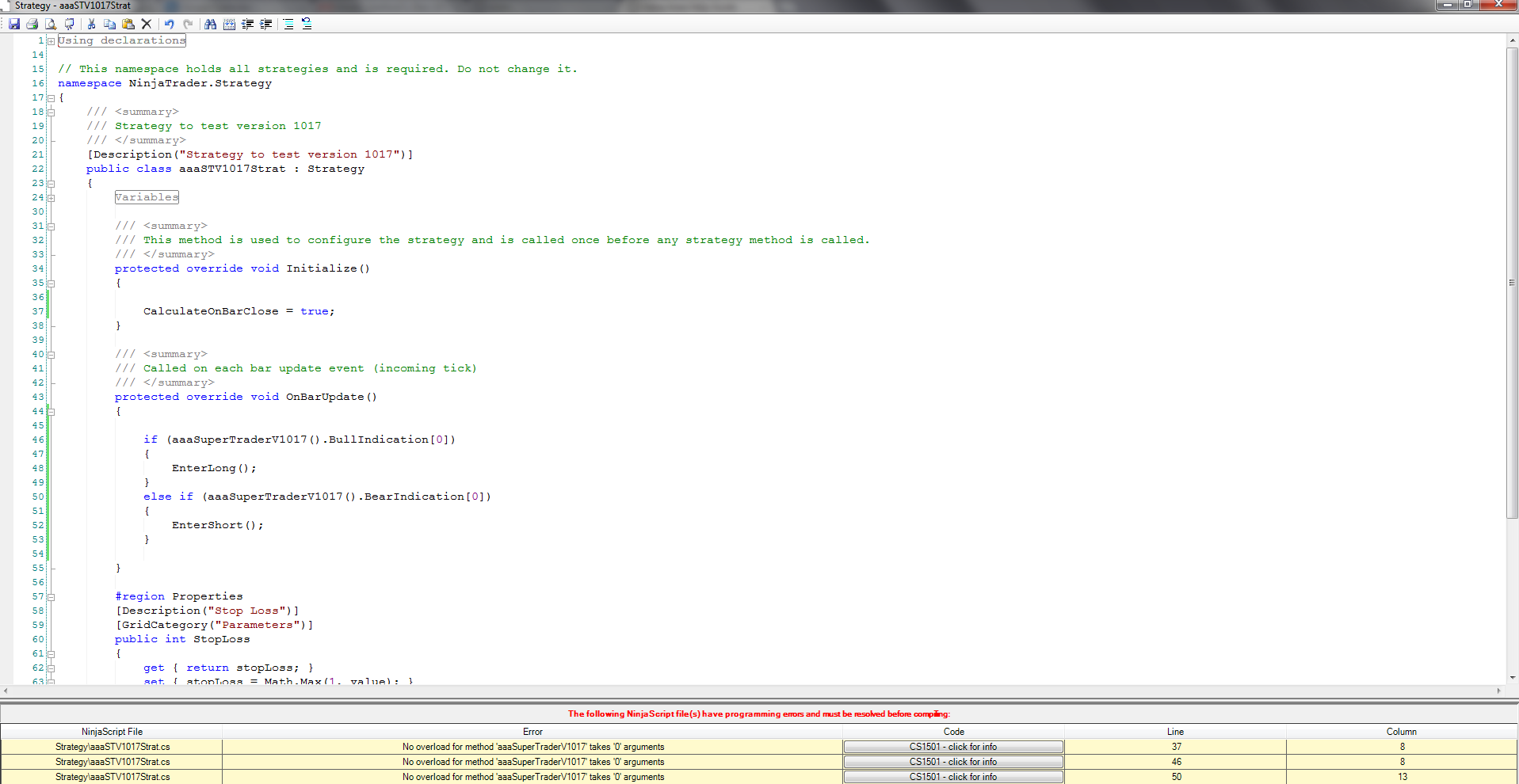The width and height of the screenshot is (1519, 784).
Task: Collapse the Initialize summary at line 31
Action: 51,226
